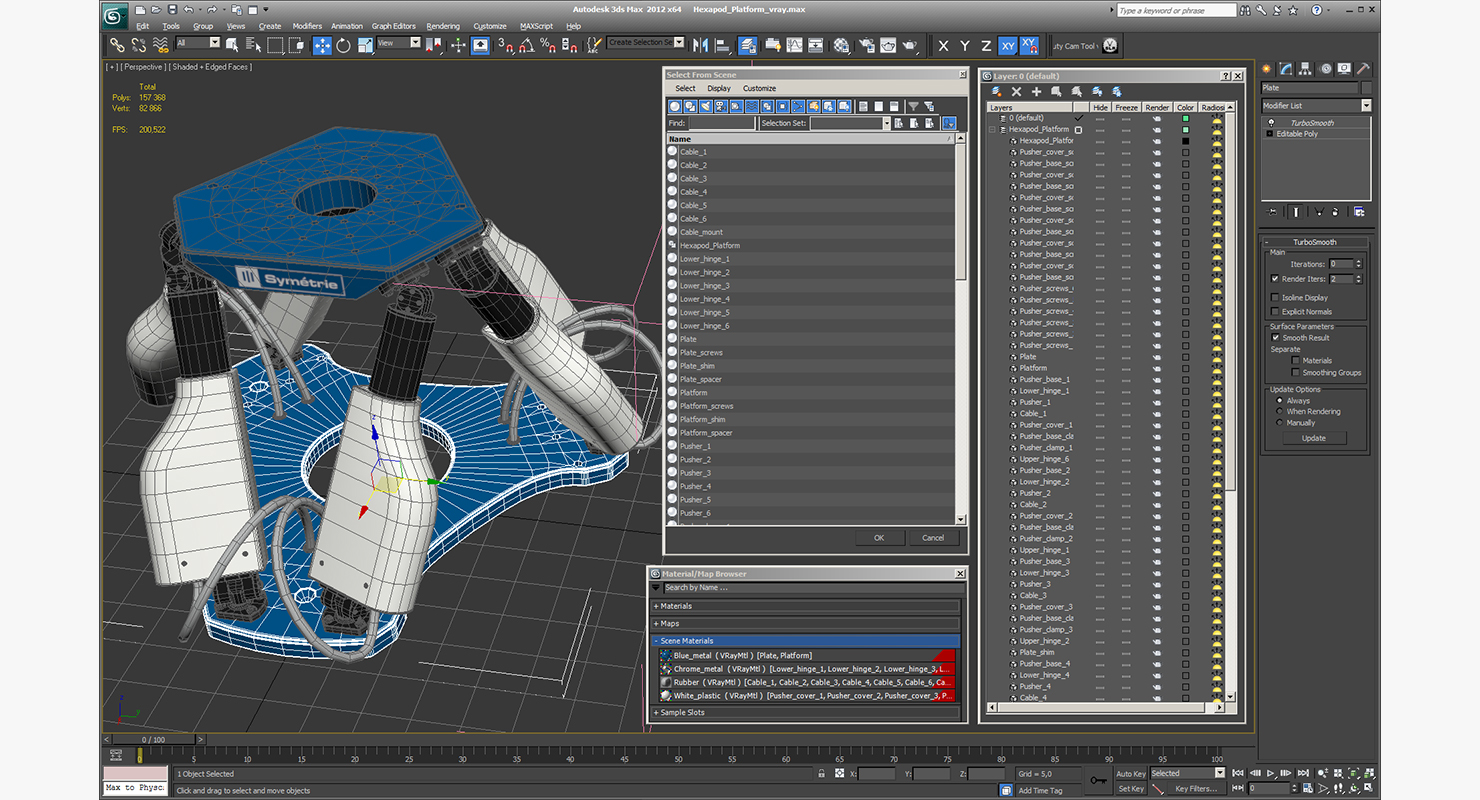This screenshot has height=800, width=1480.
Task: Open the Customize menu in Select From Scene
Action: click(759, 88)
